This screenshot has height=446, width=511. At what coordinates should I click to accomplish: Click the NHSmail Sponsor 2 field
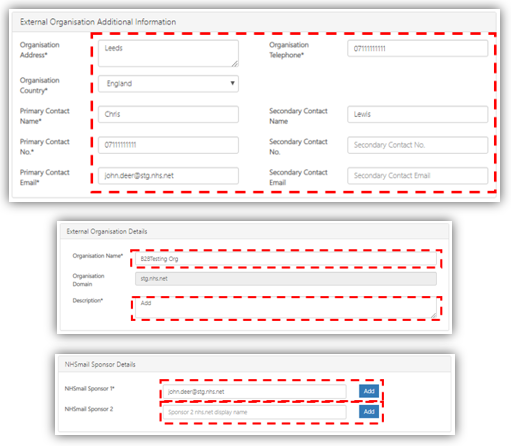click(x=255, y=412)
